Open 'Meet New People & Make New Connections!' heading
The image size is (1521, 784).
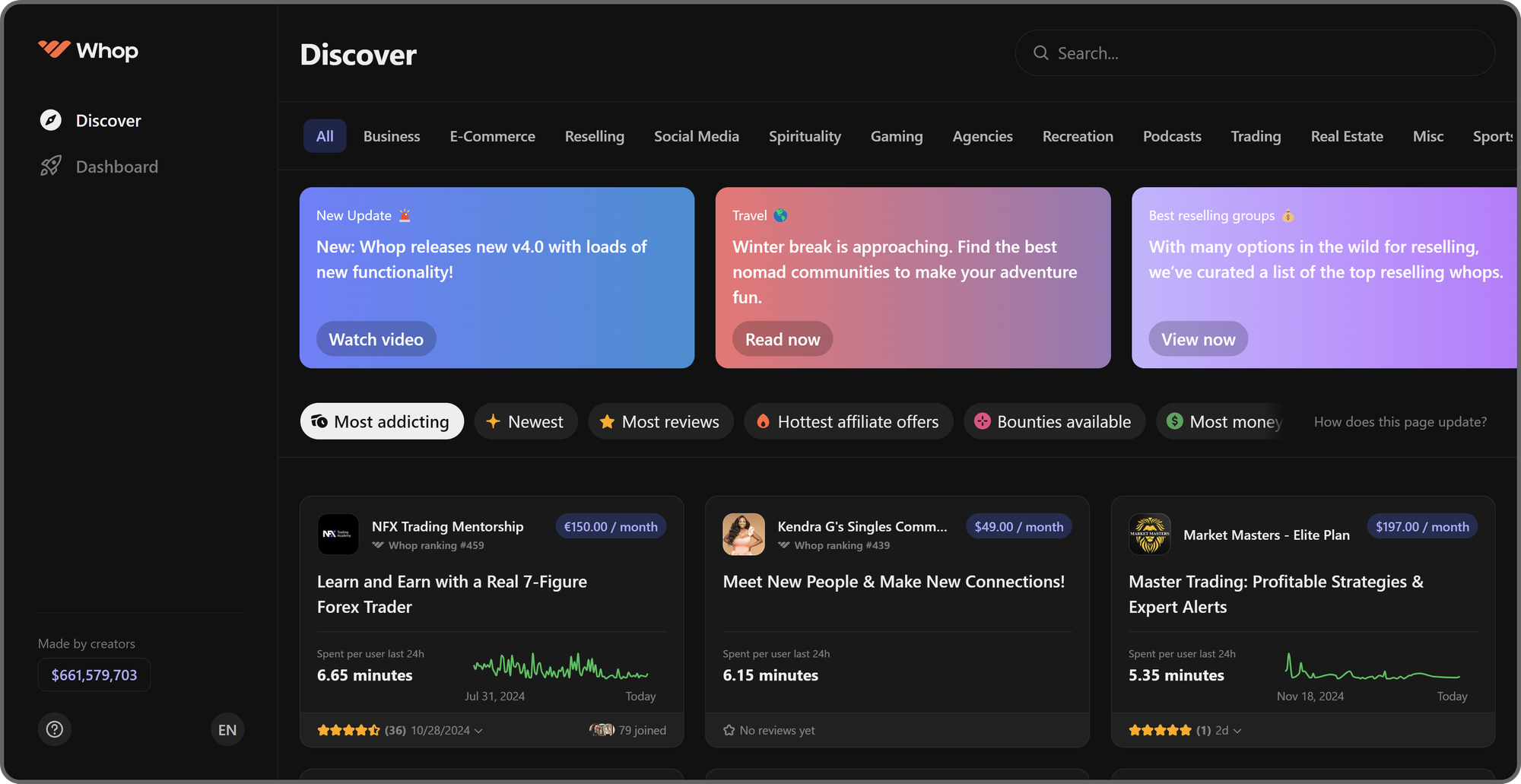pos(894,582)
